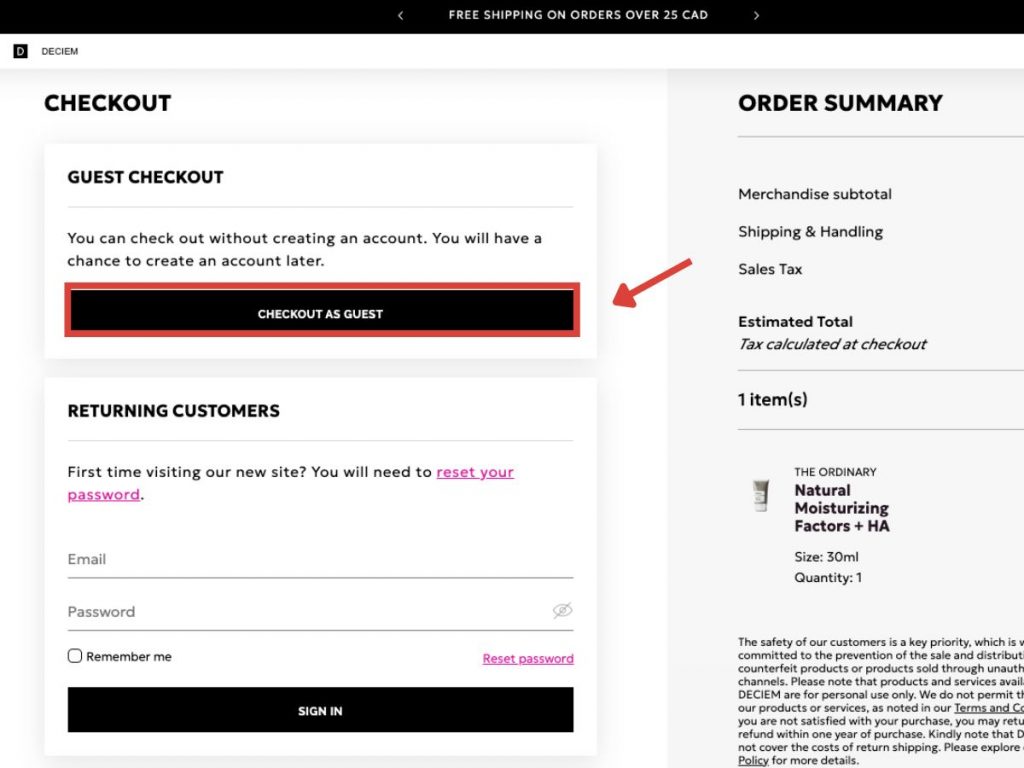
Task: Open the reset your password link
Action: [474, 472]
